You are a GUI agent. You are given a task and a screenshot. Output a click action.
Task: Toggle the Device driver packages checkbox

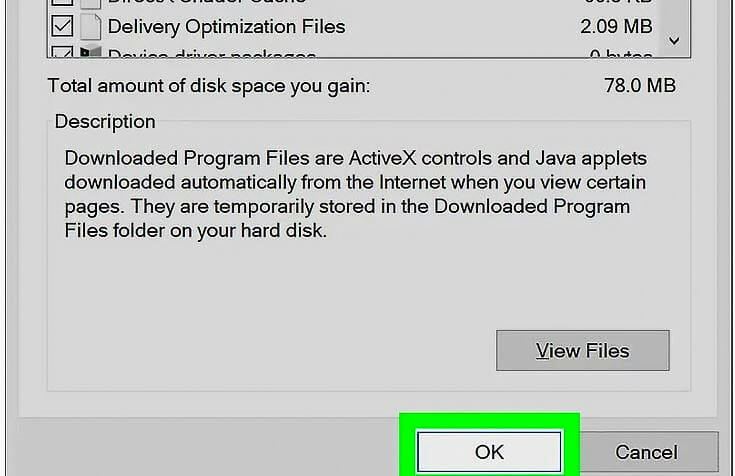coord(62,52)
